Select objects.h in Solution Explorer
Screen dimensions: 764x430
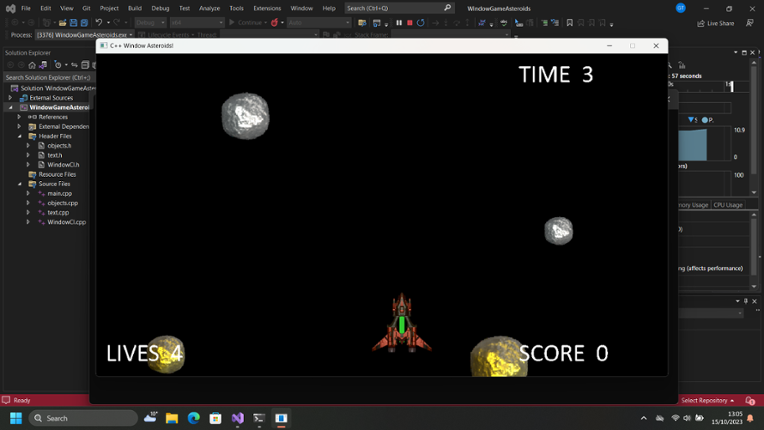point(59,146)
